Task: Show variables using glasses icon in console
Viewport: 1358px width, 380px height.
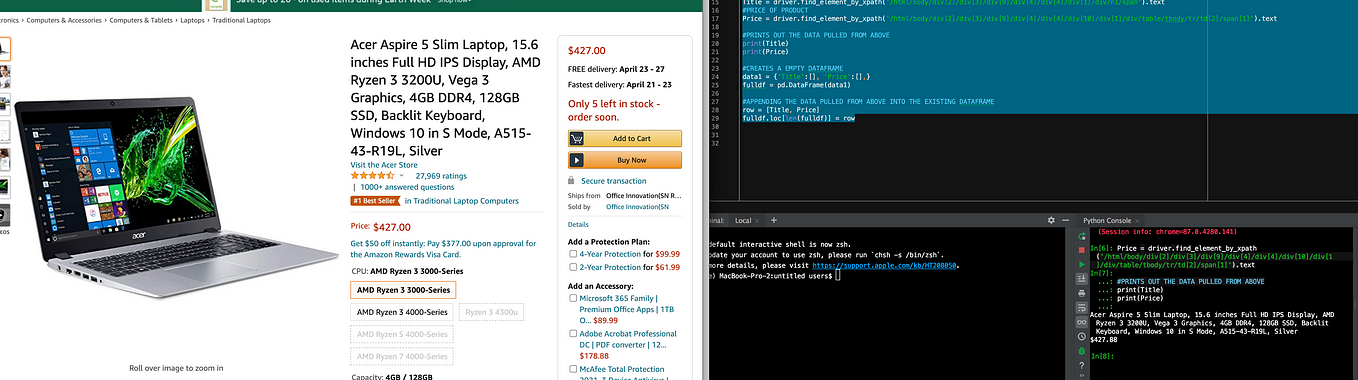Action: (1081, 322)
